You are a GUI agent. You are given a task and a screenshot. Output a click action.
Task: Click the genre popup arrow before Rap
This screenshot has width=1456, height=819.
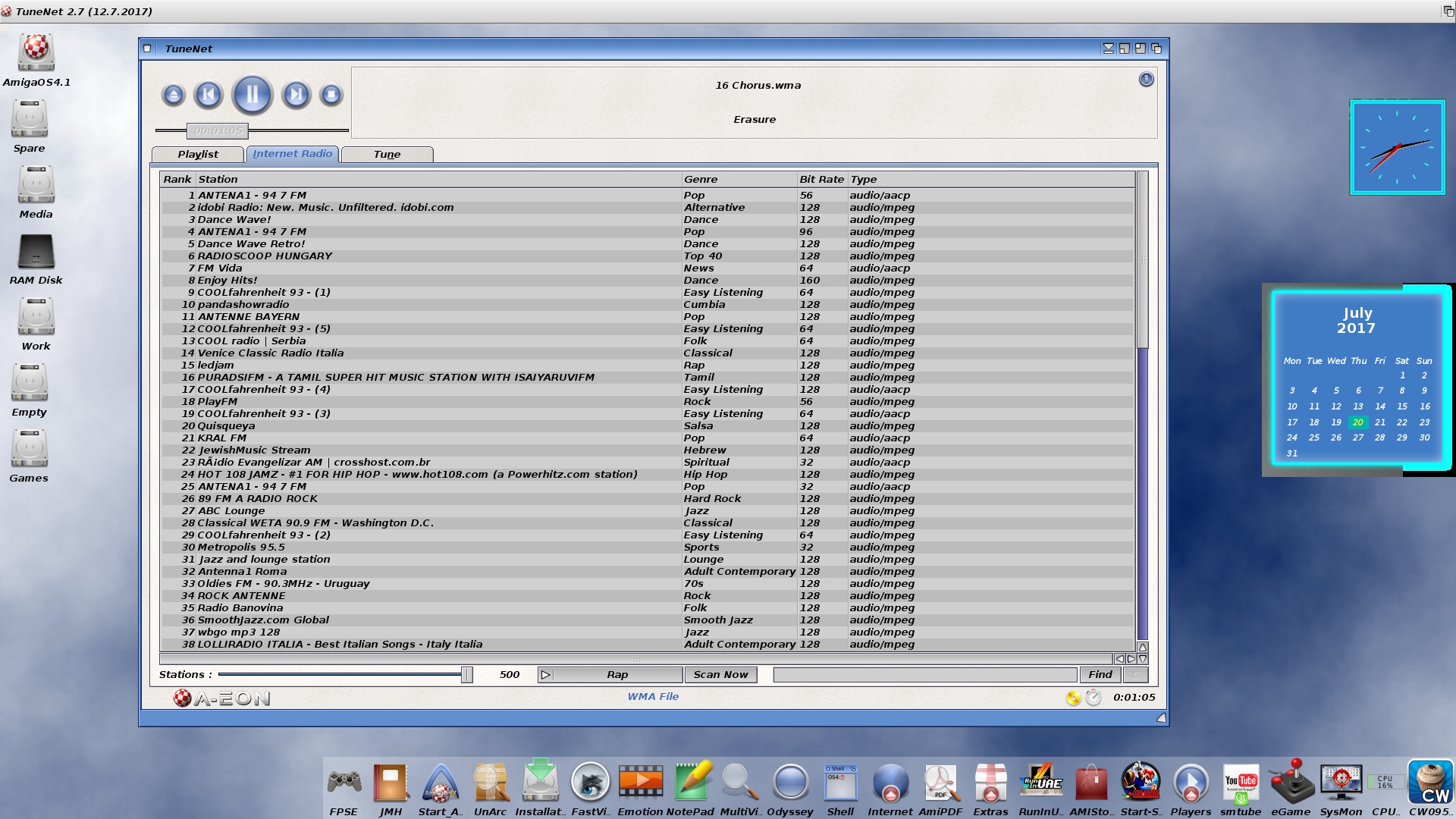coord(545,675)
